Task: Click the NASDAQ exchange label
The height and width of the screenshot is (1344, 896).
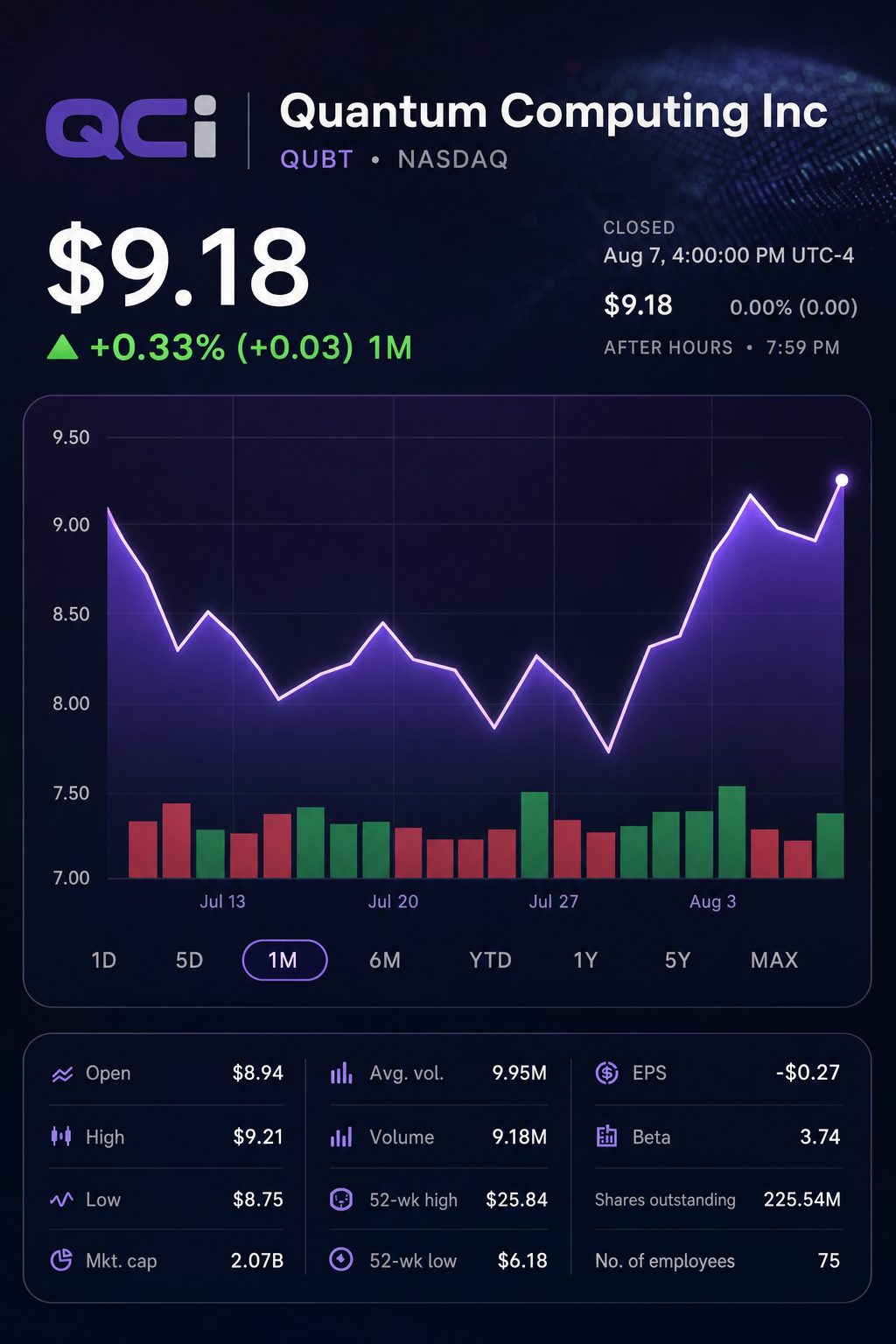Action: pos(452,159)
